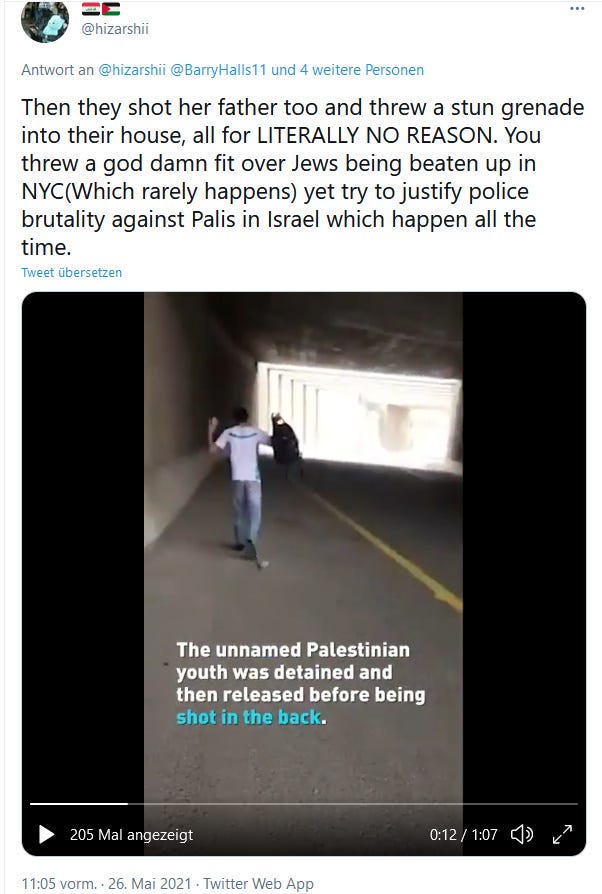
Task: Click the flag emojis beside the avatar
Action: 101,9
